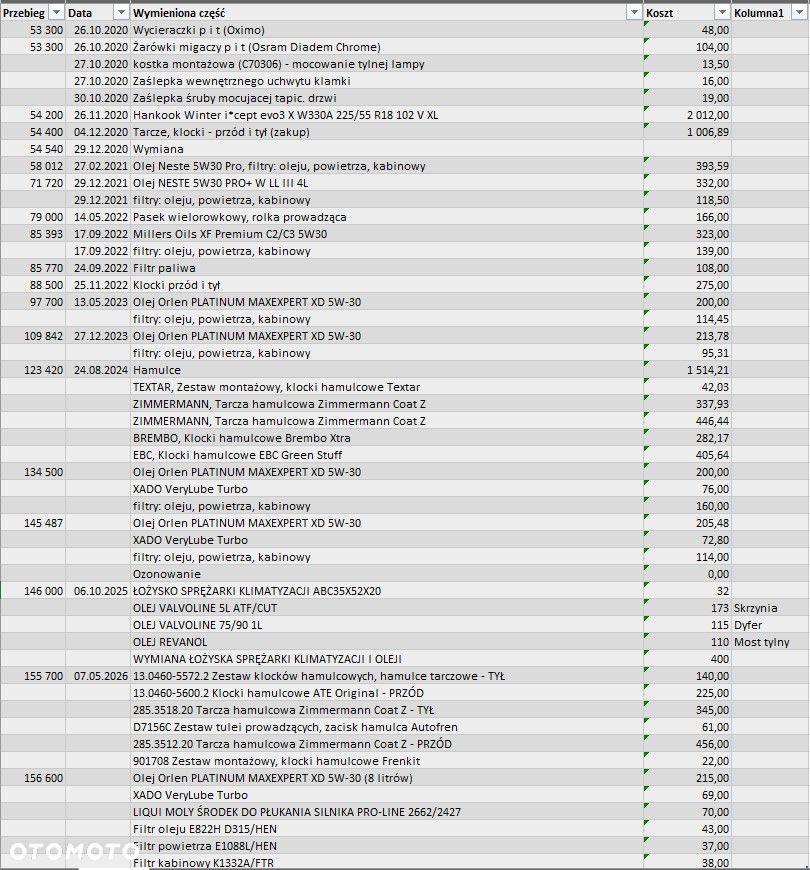Select the Kolumna1 header cell

click(770, 12)
